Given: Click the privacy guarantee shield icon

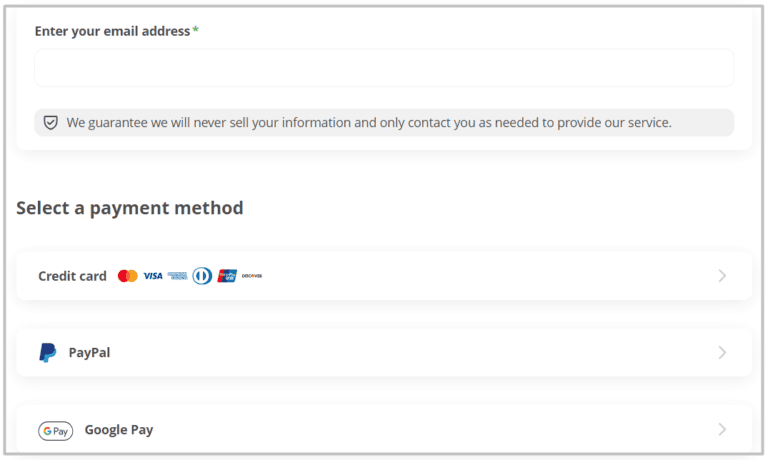Looking at the screenshot, I should (51, 123).
